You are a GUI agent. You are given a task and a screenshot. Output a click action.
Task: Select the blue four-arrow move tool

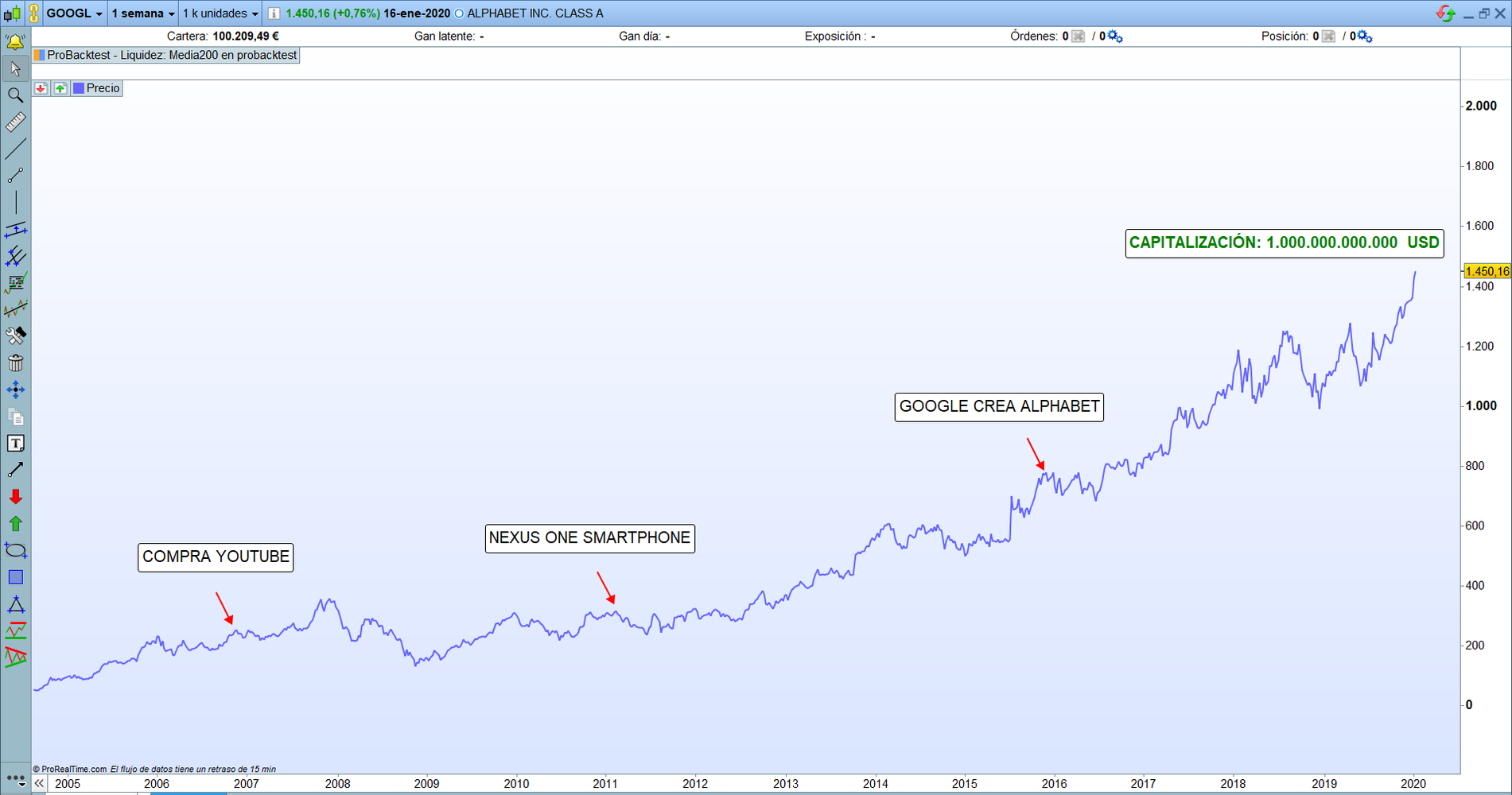[15, 390]
